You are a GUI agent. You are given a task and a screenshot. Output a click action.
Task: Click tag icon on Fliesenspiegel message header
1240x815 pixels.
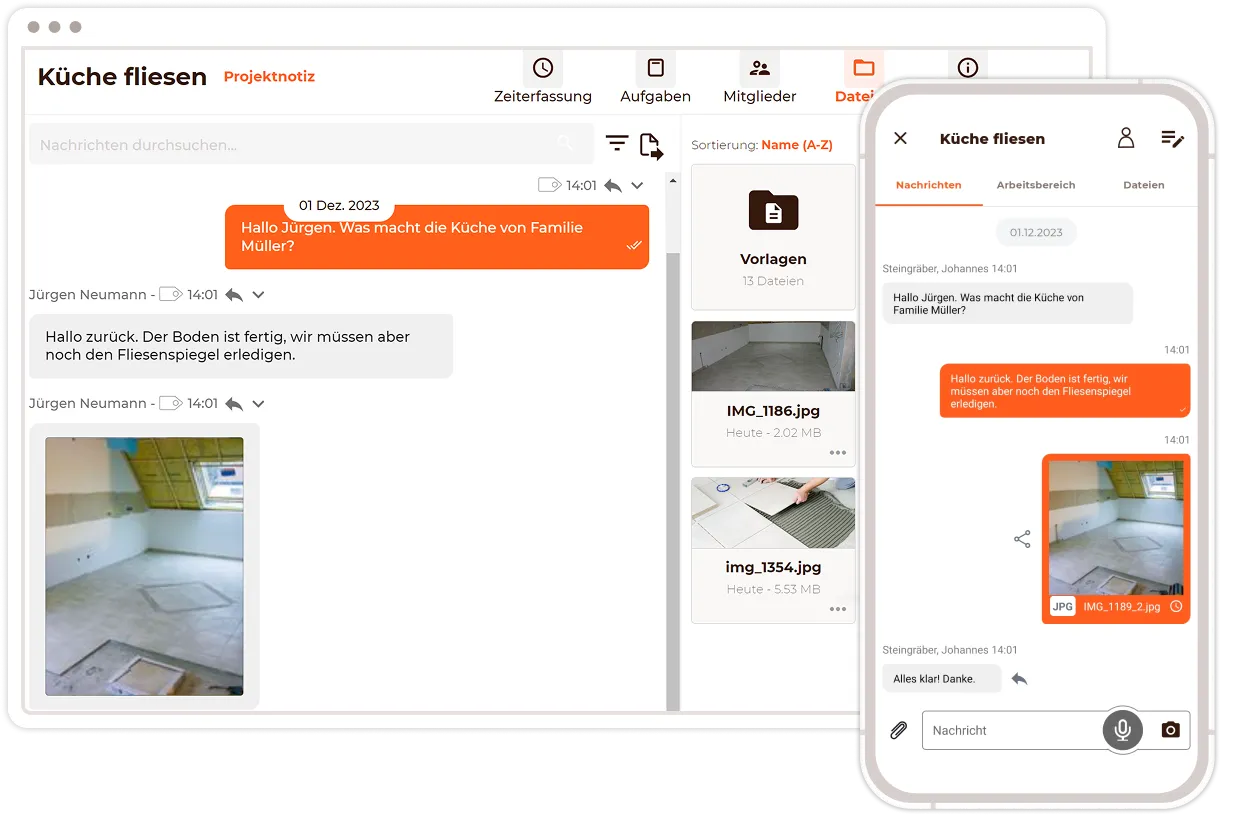(x=171, y=294)
